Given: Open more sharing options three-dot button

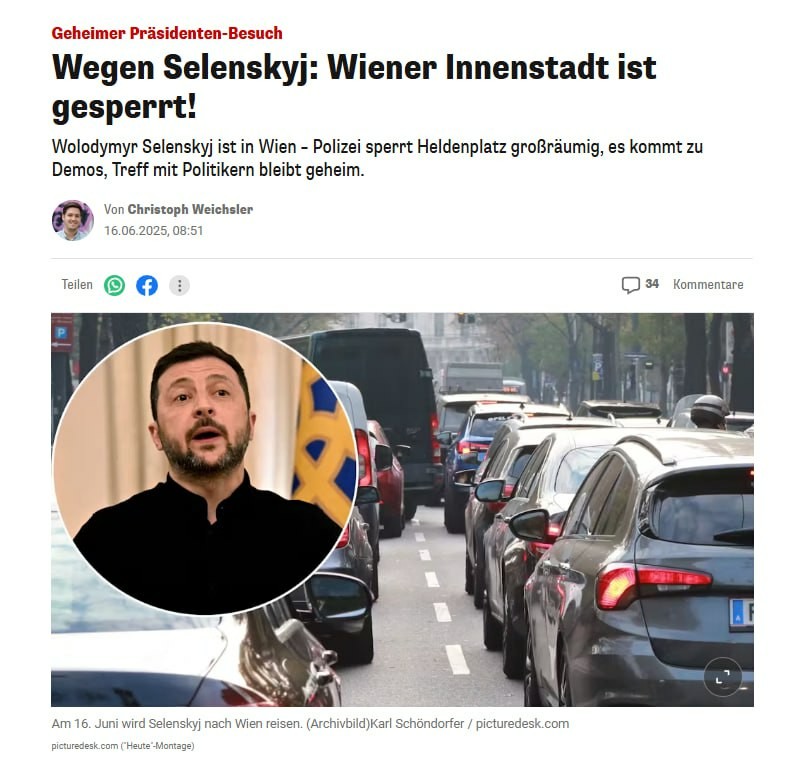Looking at the screenshot, I should [179, 286].
